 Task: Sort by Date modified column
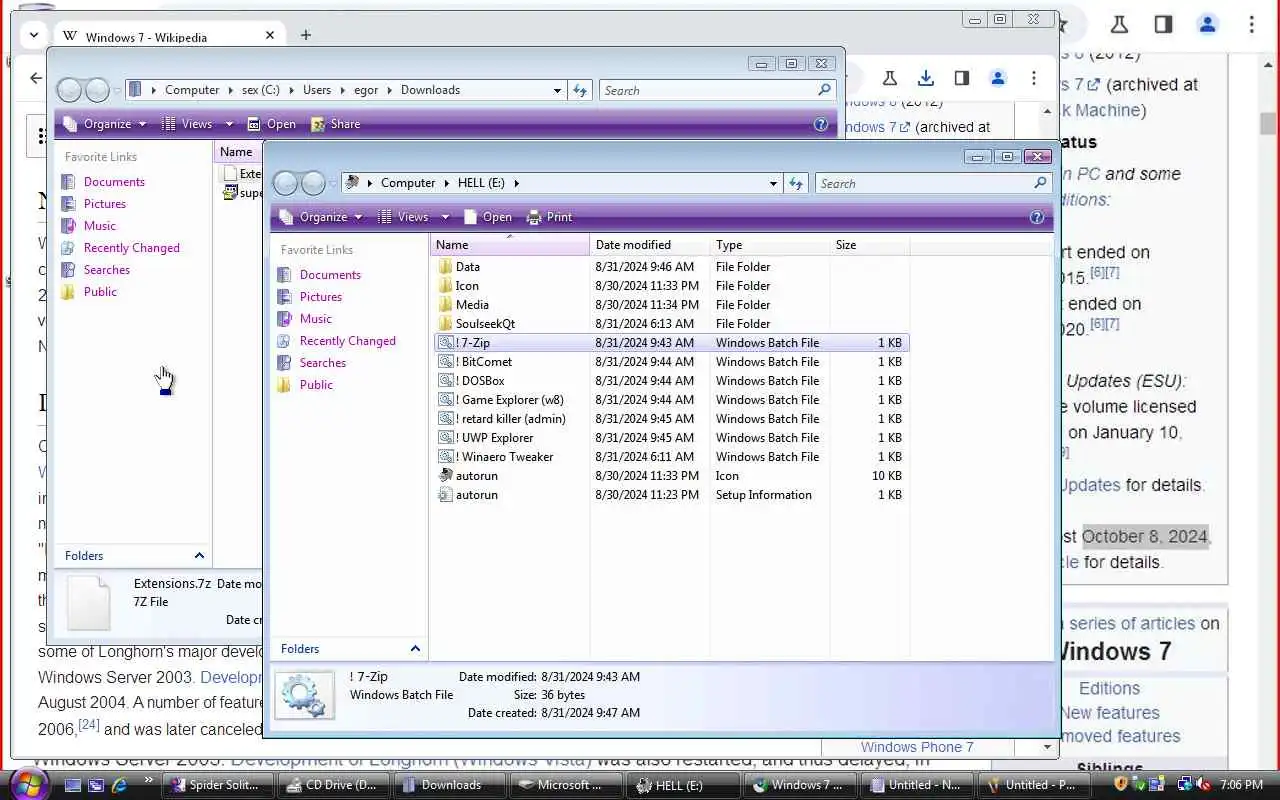[x=649, y=245]
